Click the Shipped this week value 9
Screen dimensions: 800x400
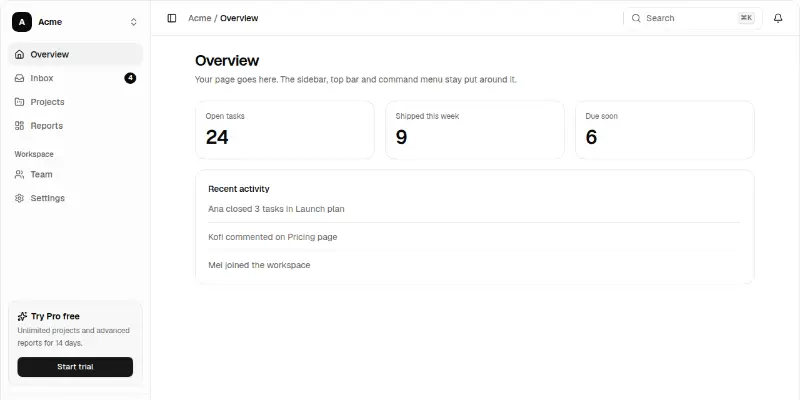coord(402,137)
